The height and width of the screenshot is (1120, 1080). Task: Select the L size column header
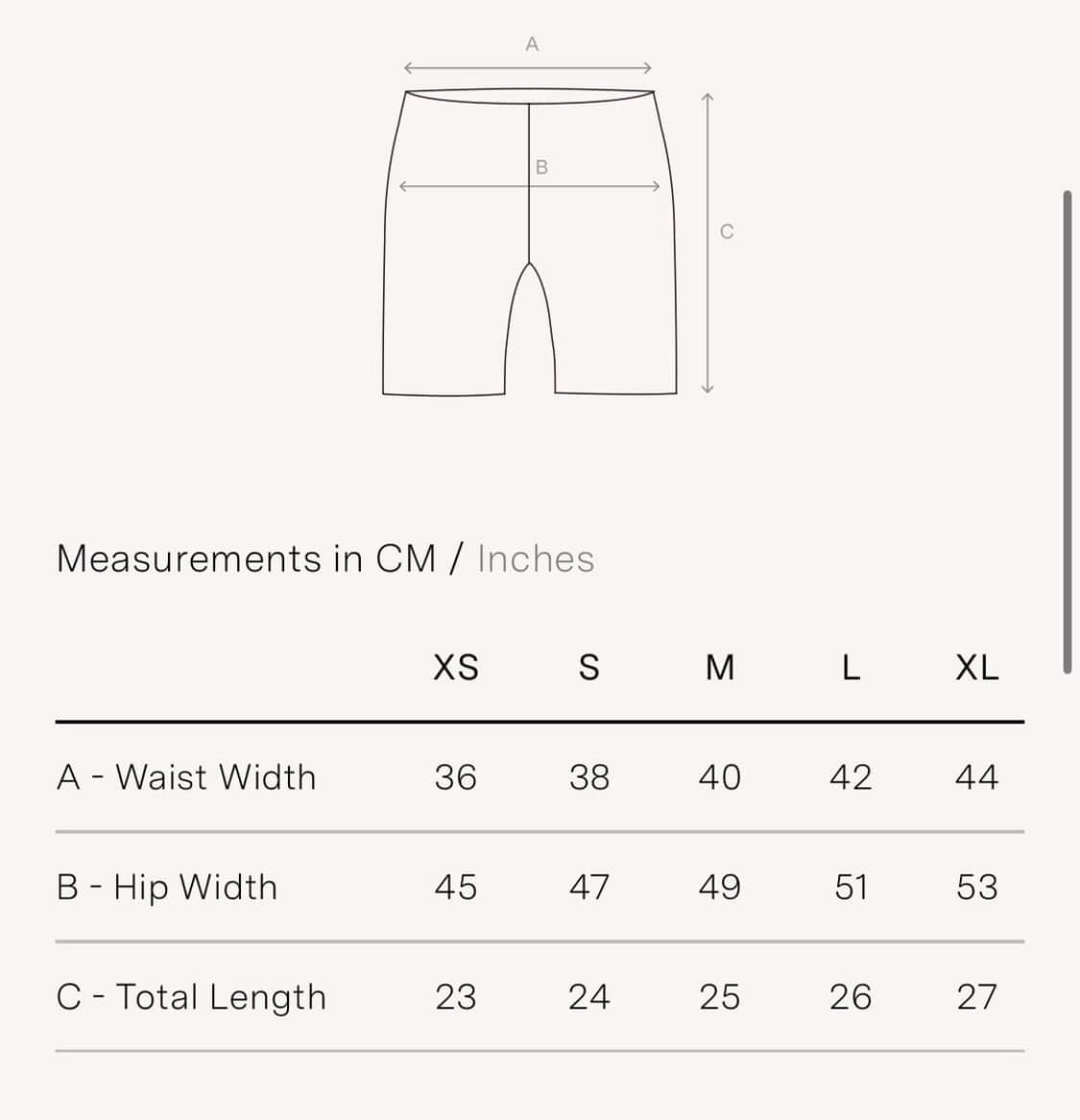pos(851,668)
